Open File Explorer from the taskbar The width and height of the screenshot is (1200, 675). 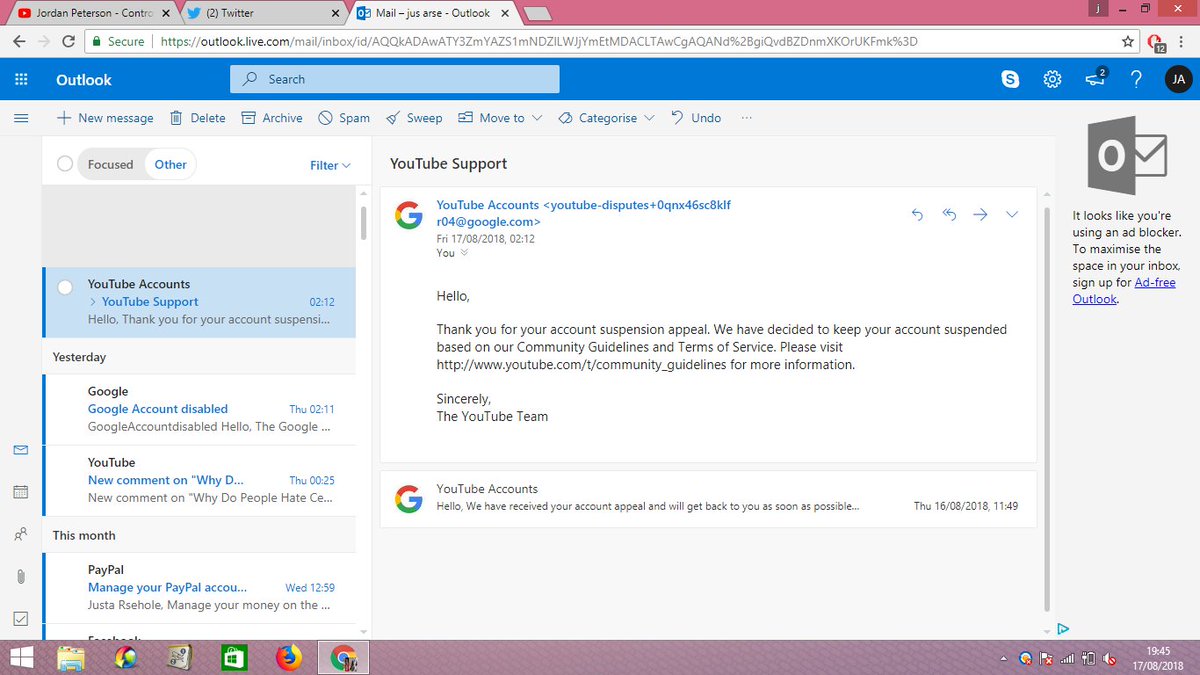point(71,658)
